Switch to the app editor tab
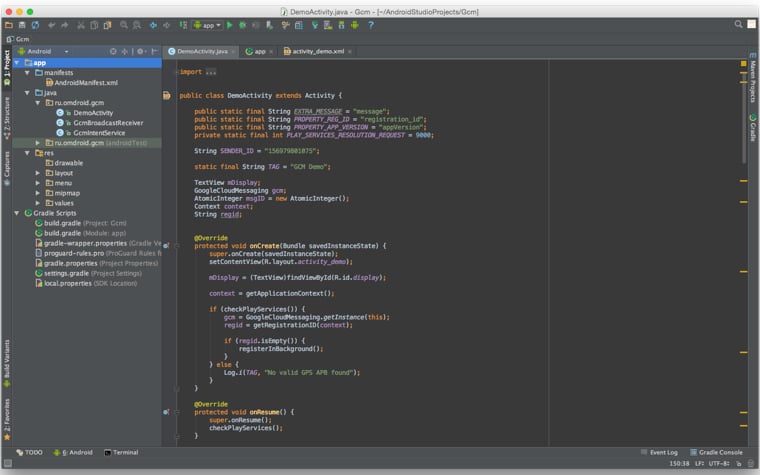The image size is (760, 475). click(257, 51)
